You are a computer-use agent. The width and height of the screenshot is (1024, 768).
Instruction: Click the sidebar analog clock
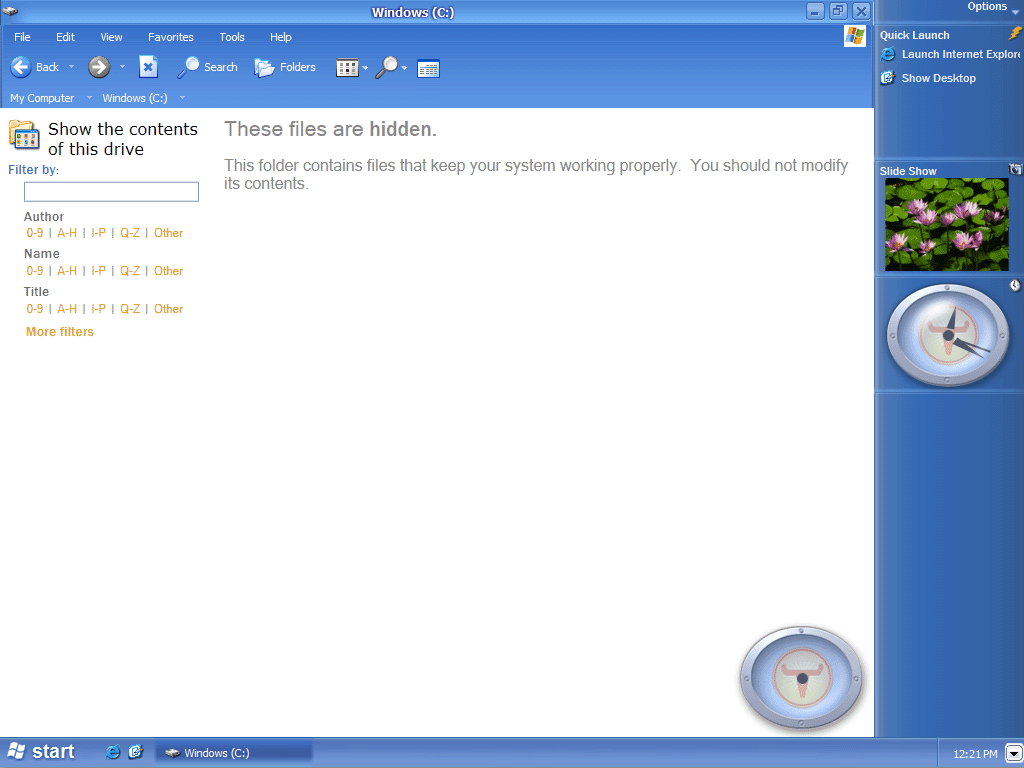948,336
